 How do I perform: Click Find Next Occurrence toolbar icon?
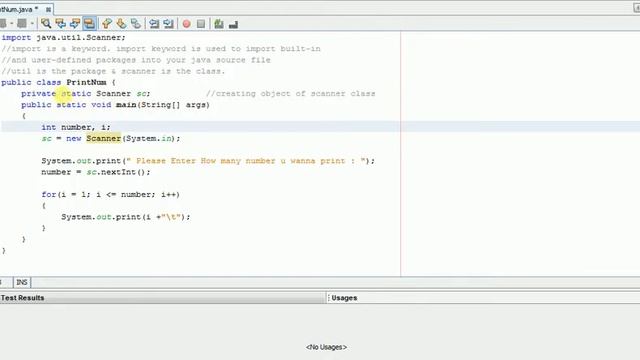(x=75, y=24)
